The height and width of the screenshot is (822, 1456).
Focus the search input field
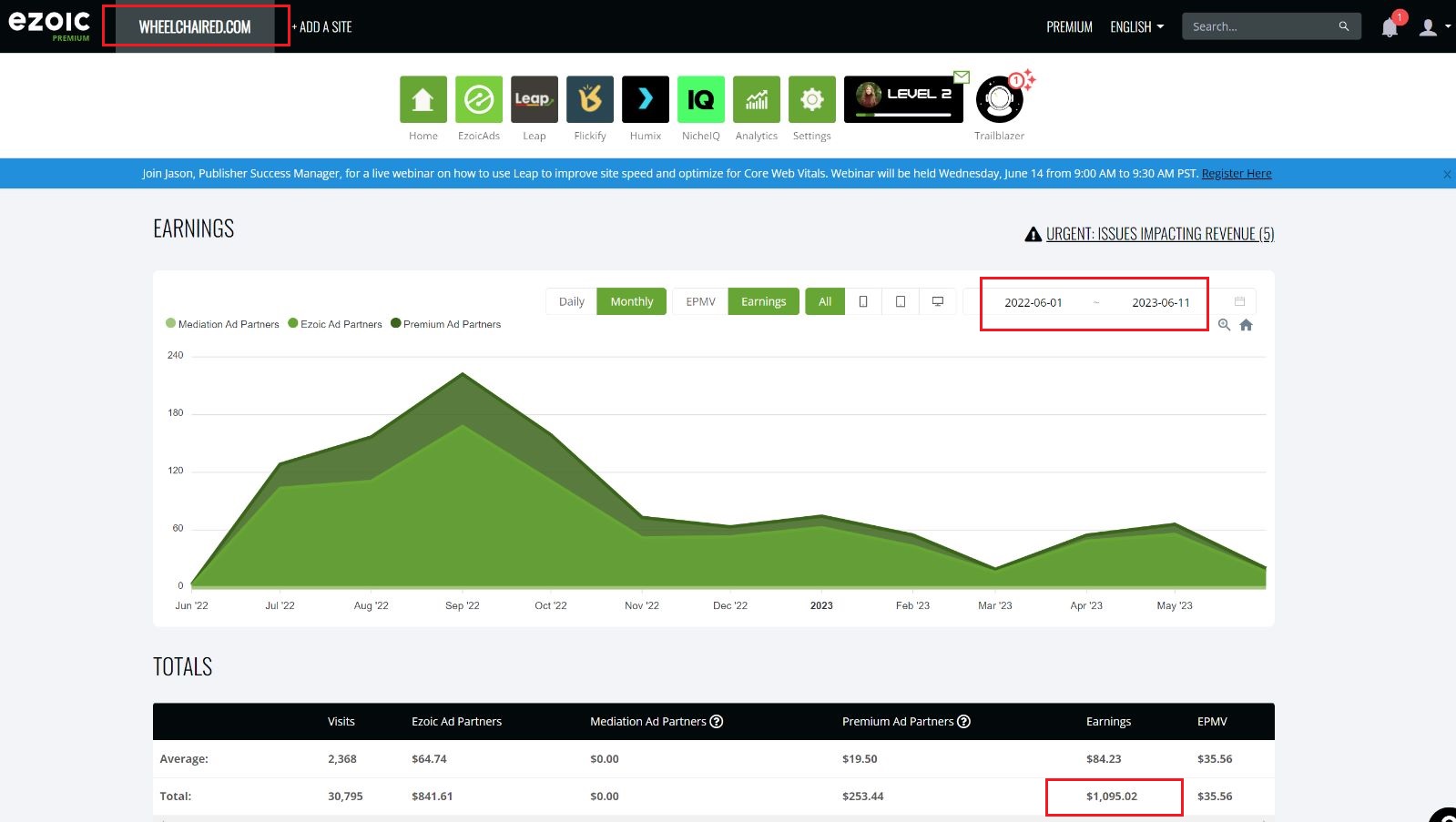click(x=1261, y=26)
